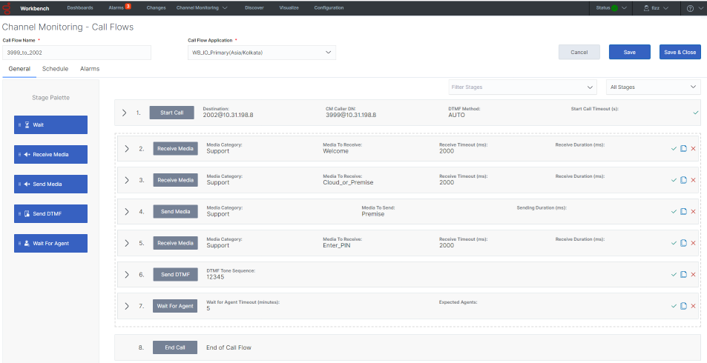Viewport: 707px width, 363px height.
Task: Select the General tab
Action: coord(19,69)
